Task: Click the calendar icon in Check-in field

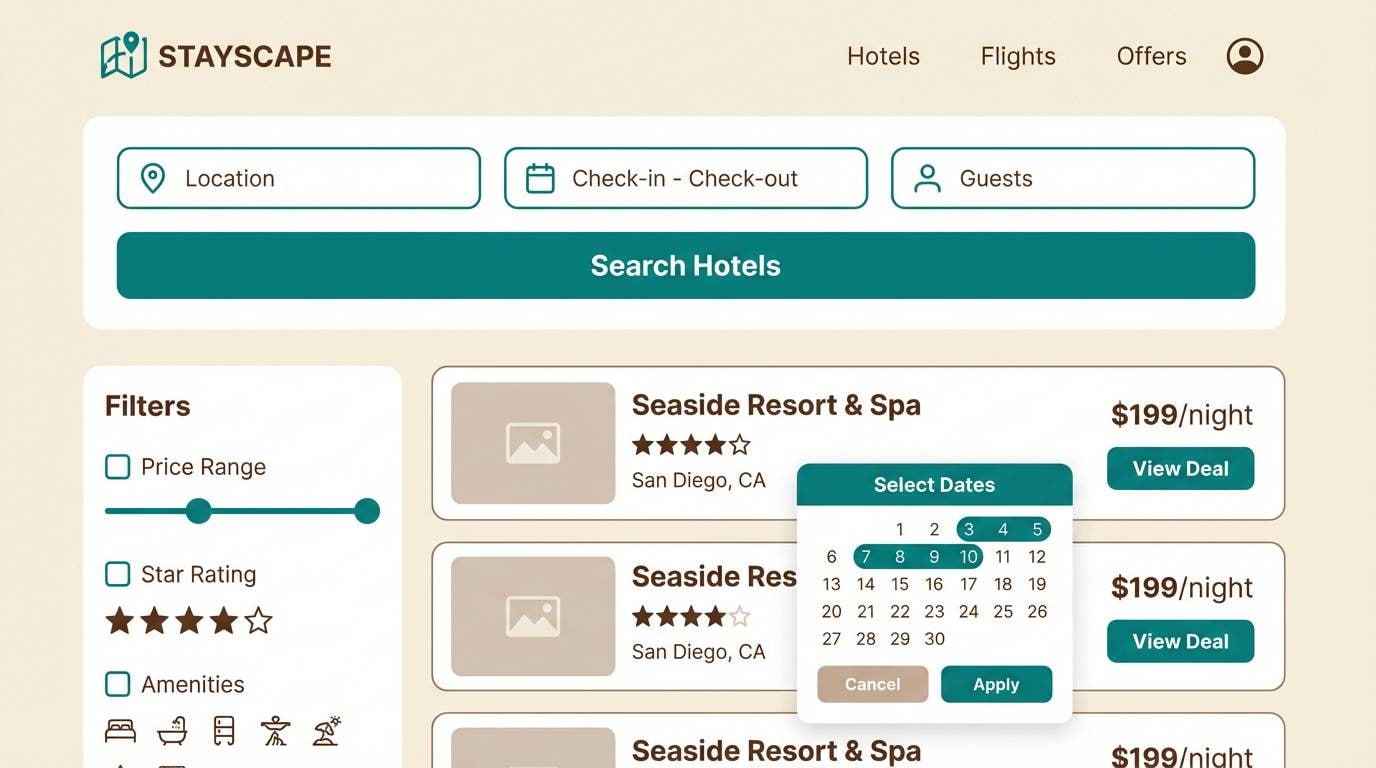Action: [x=540, y=177]
